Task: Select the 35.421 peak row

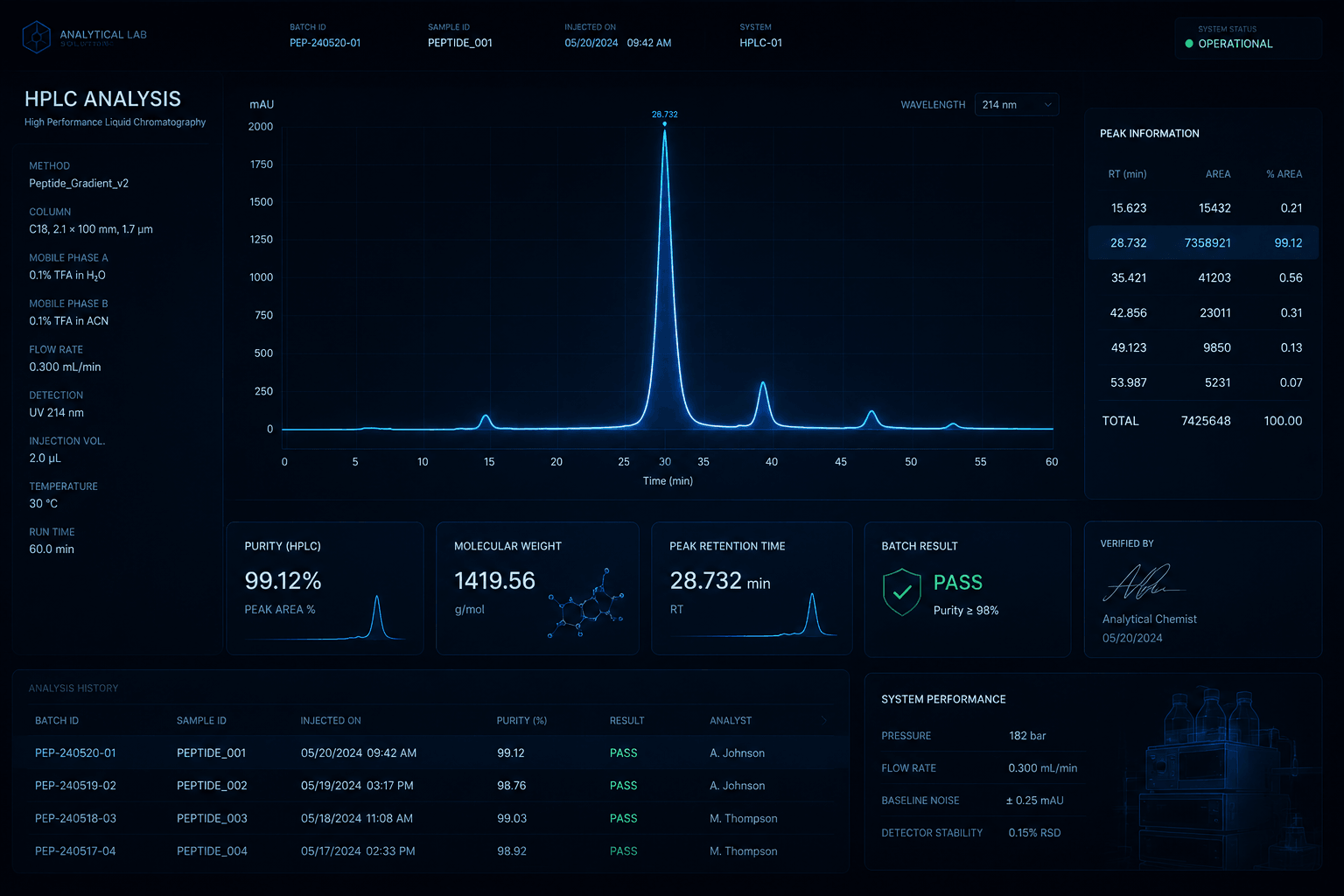Action: pyautogui.click(x=1203, y=278)
